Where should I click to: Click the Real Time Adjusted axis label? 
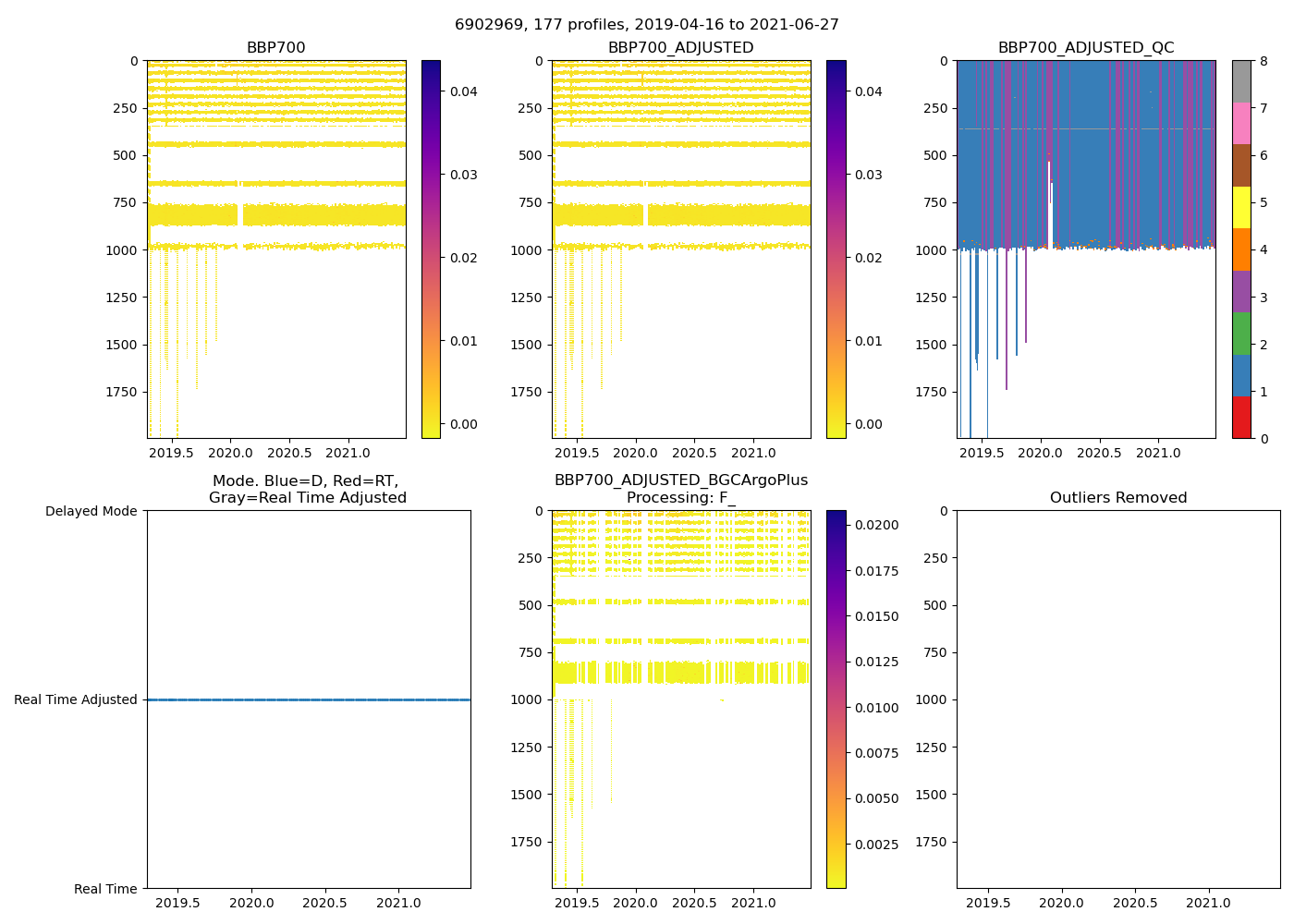[x=75, y=700]
